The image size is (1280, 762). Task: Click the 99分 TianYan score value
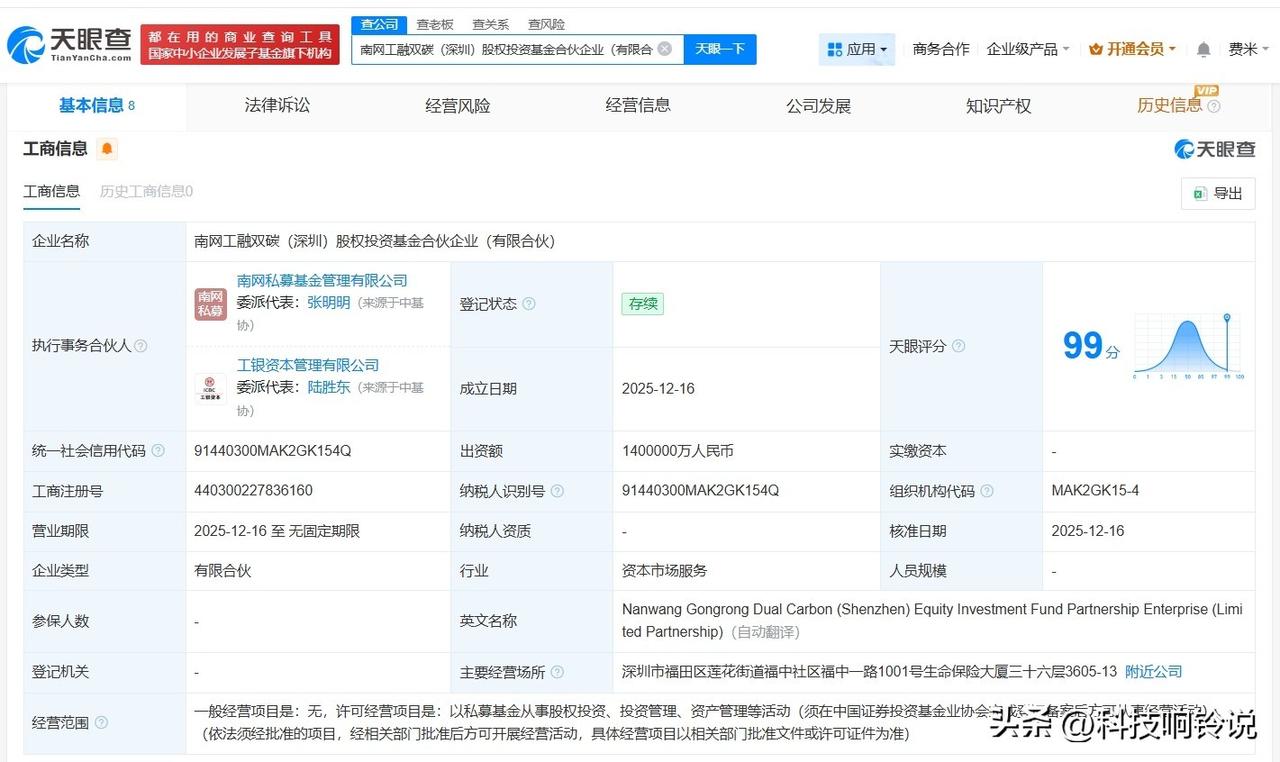[x=1091, y=346]
